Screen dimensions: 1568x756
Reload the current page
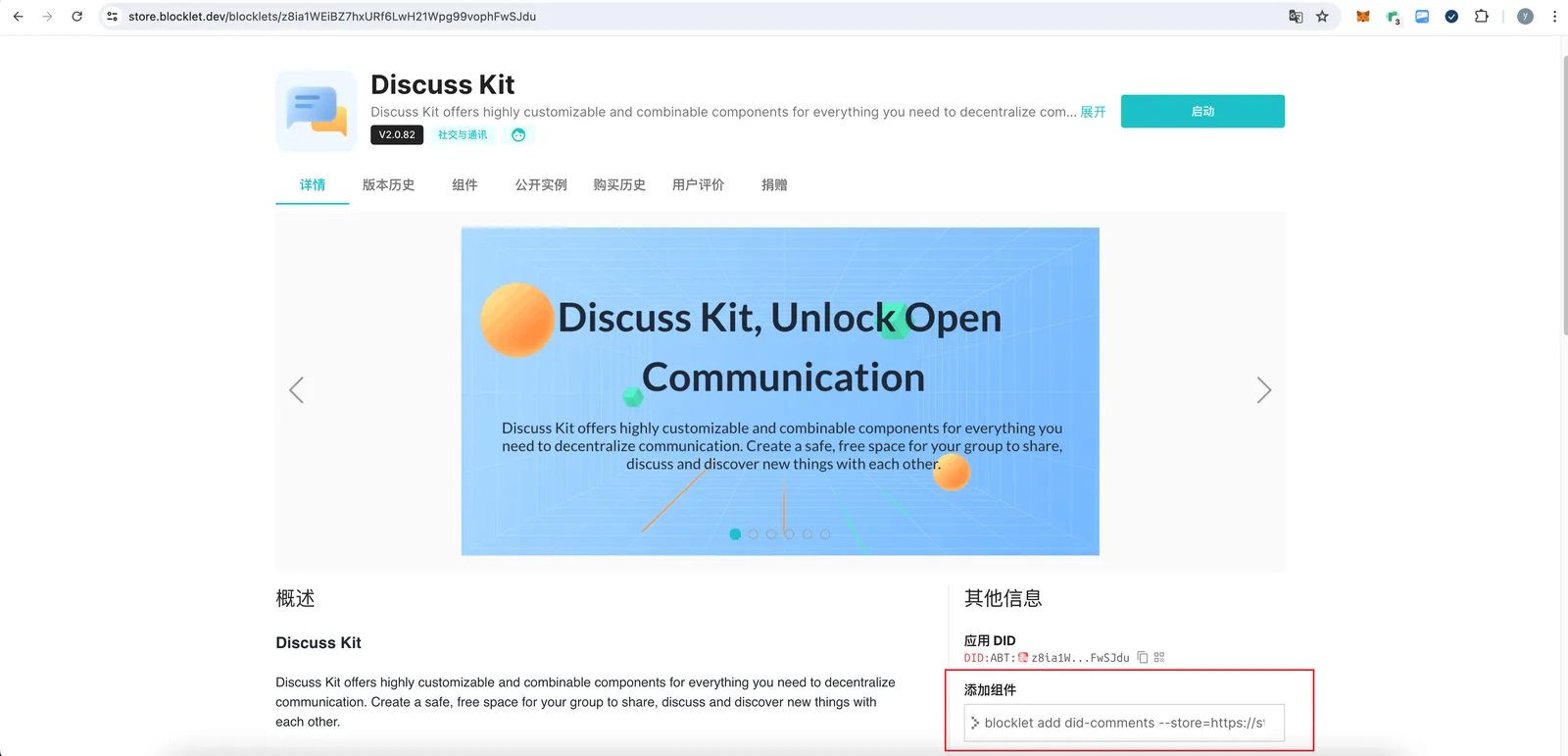click(76, 17)
